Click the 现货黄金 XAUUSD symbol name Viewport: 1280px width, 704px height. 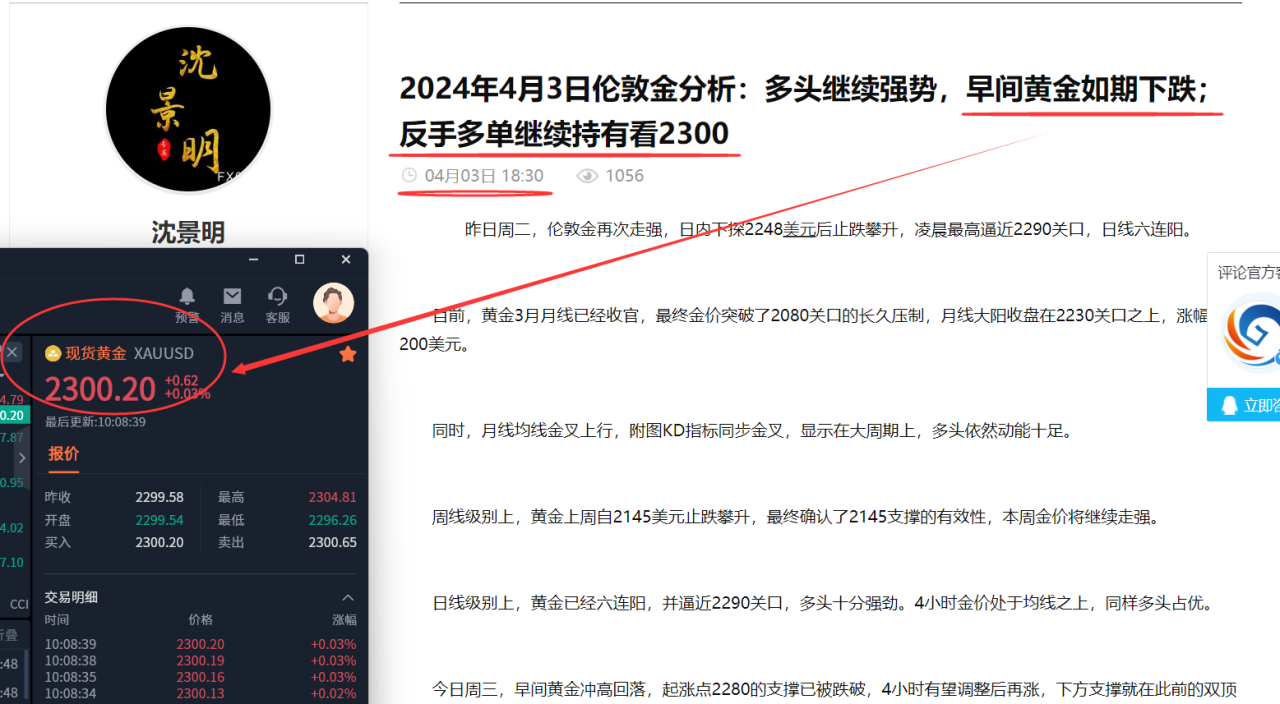click(x=130, y=353)
